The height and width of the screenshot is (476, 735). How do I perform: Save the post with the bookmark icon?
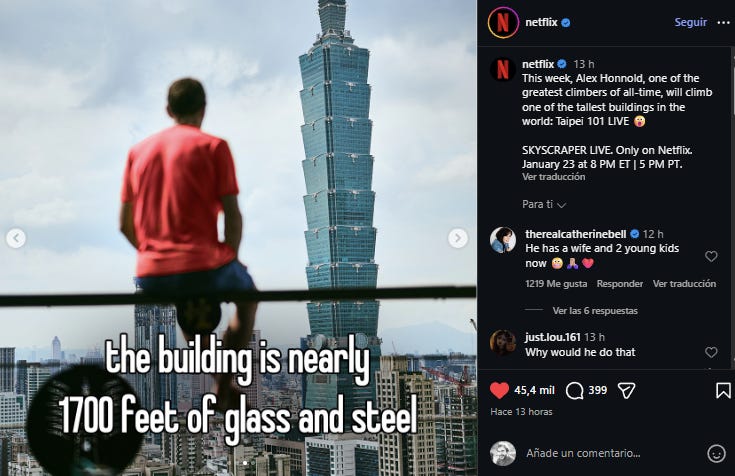pyautogui.click(x=723, y=390)
